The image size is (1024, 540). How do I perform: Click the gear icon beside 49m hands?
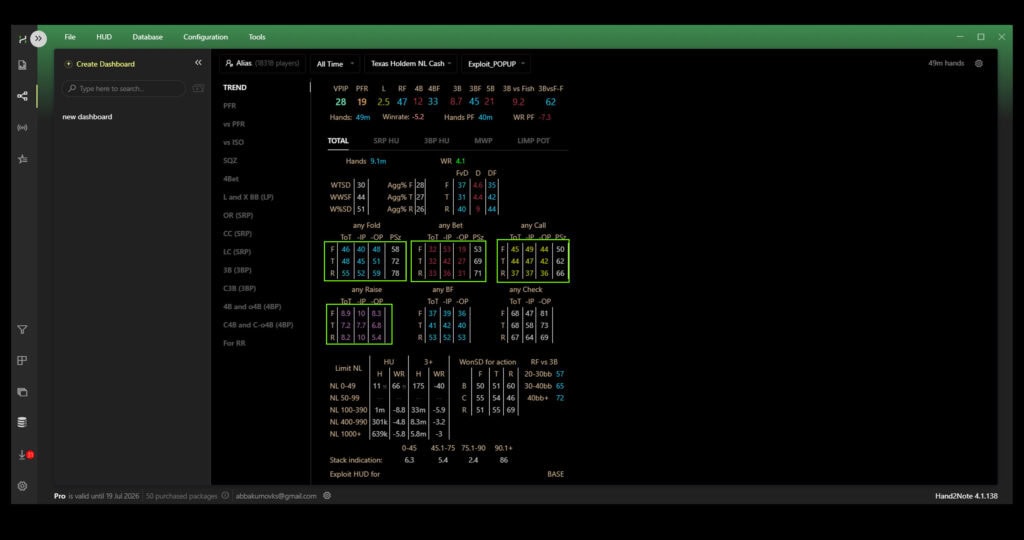pyautogui.click(x=979, y=63)
